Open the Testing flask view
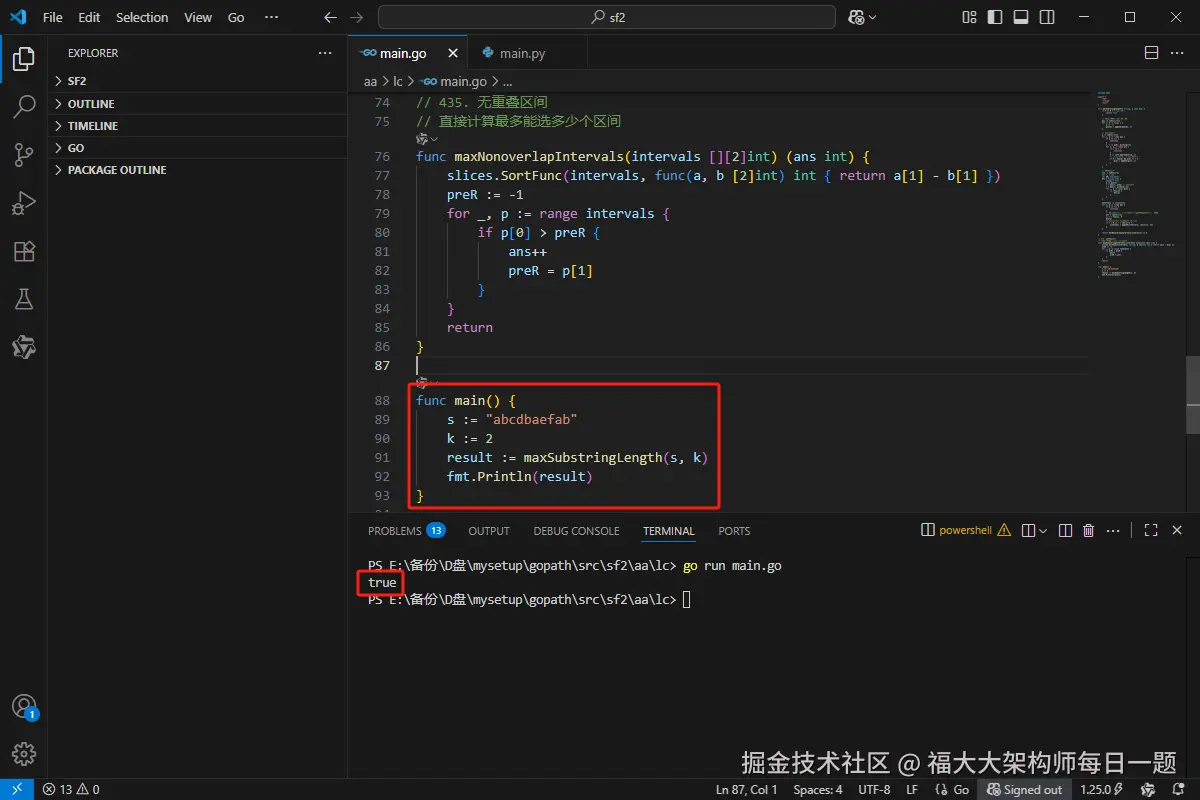 pyautogui.click(x=24, y=299)
